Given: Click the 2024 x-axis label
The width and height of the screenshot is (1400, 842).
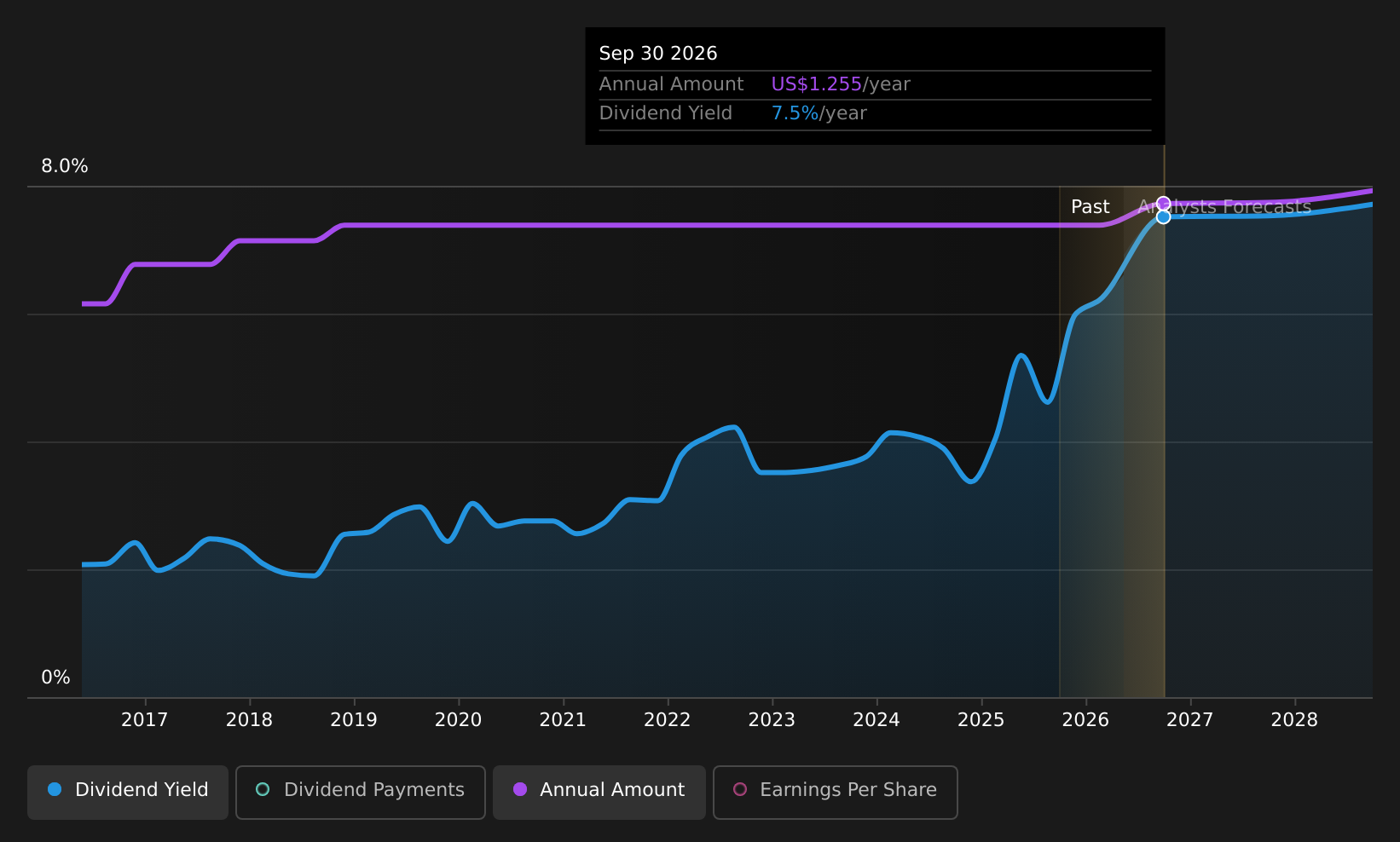Looking at the screenshot, I should click(x=876, y=720).
